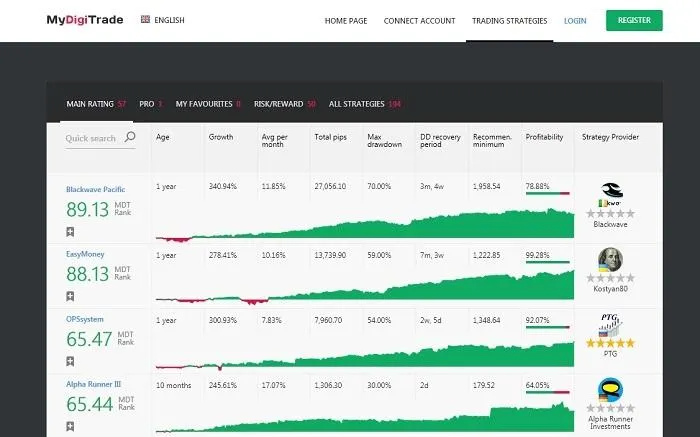This screenshot has height=437, width=700.
Task: Bookmark the Alpha Runner III strategy
Action: (70, 426)
